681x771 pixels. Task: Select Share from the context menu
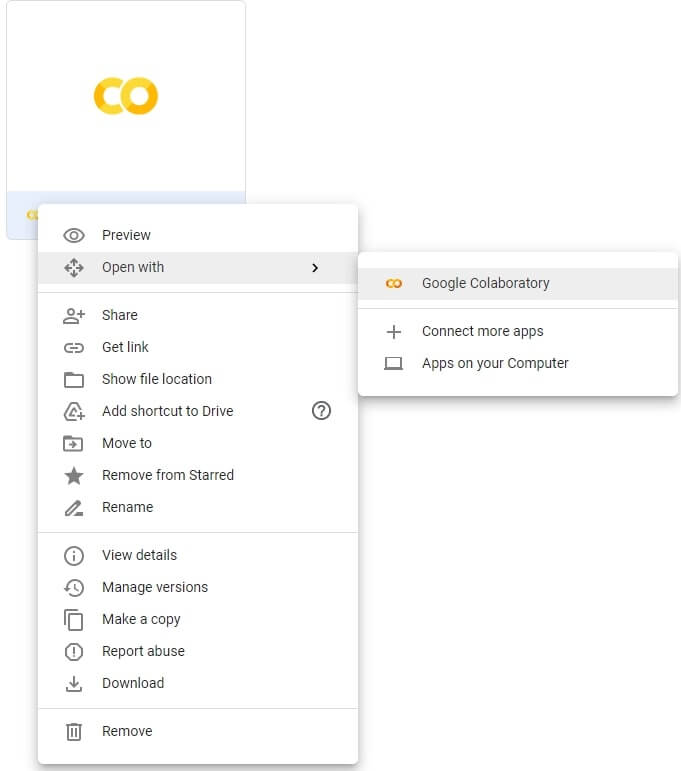[198, 315]
